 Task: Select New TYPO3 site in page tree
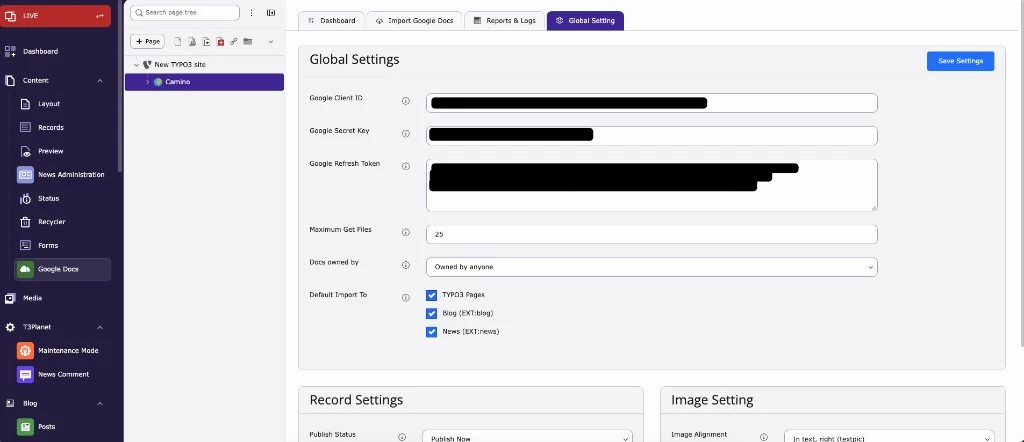(180, 65)
